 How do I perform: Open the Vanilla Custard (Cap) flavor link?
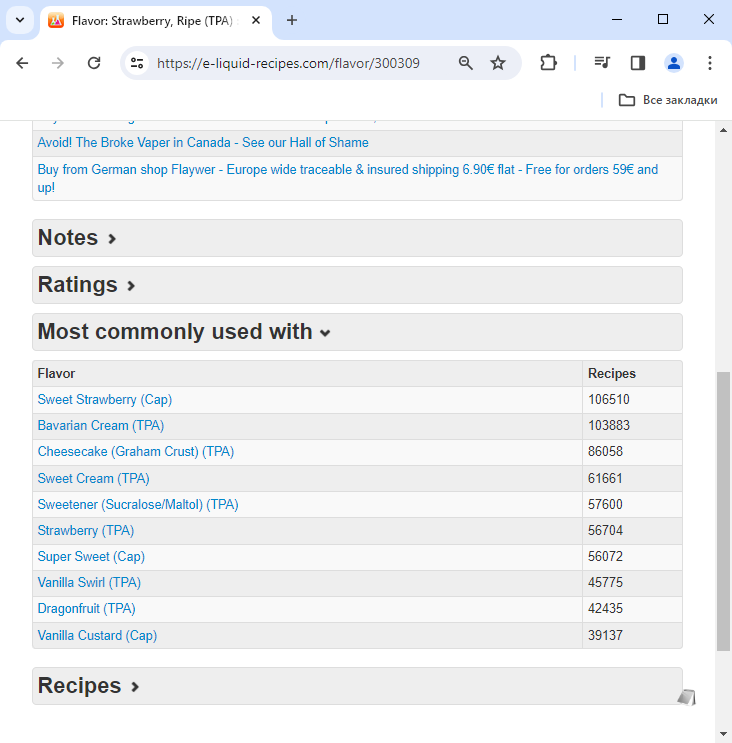point(97,635)
